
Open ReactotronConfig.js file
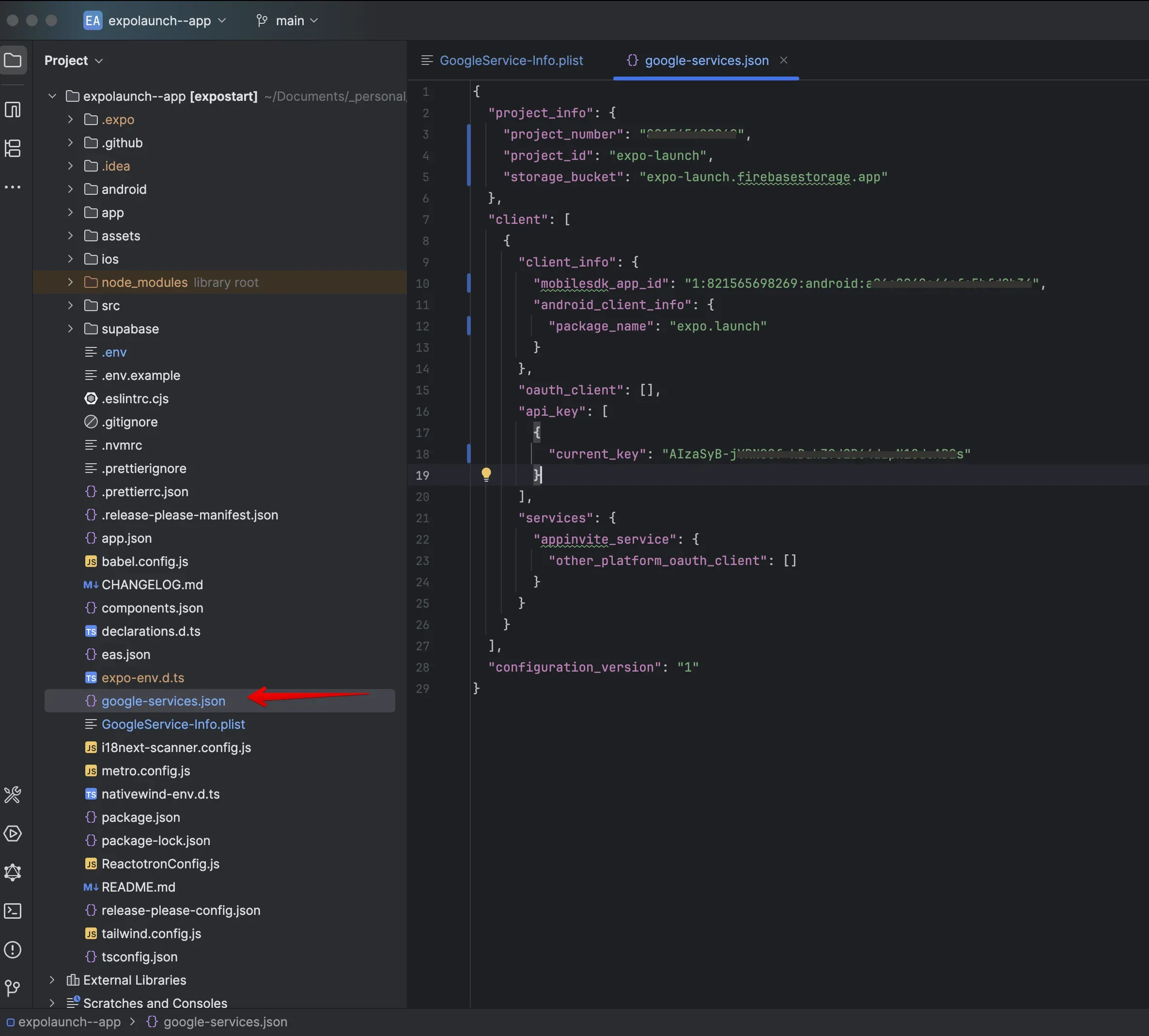tap(160, 864)
